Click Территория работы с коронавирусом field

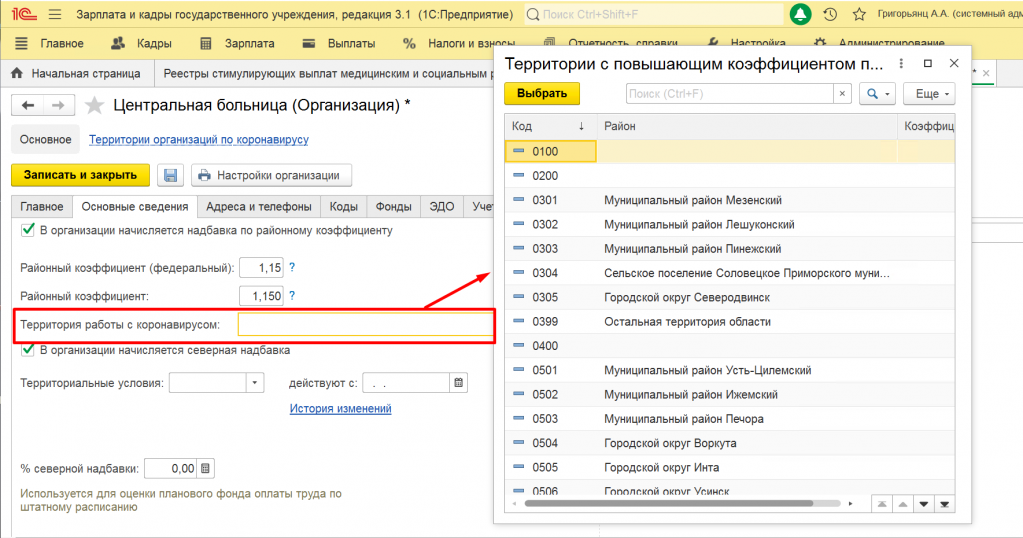pyautogui.click(x=364, y=325)
